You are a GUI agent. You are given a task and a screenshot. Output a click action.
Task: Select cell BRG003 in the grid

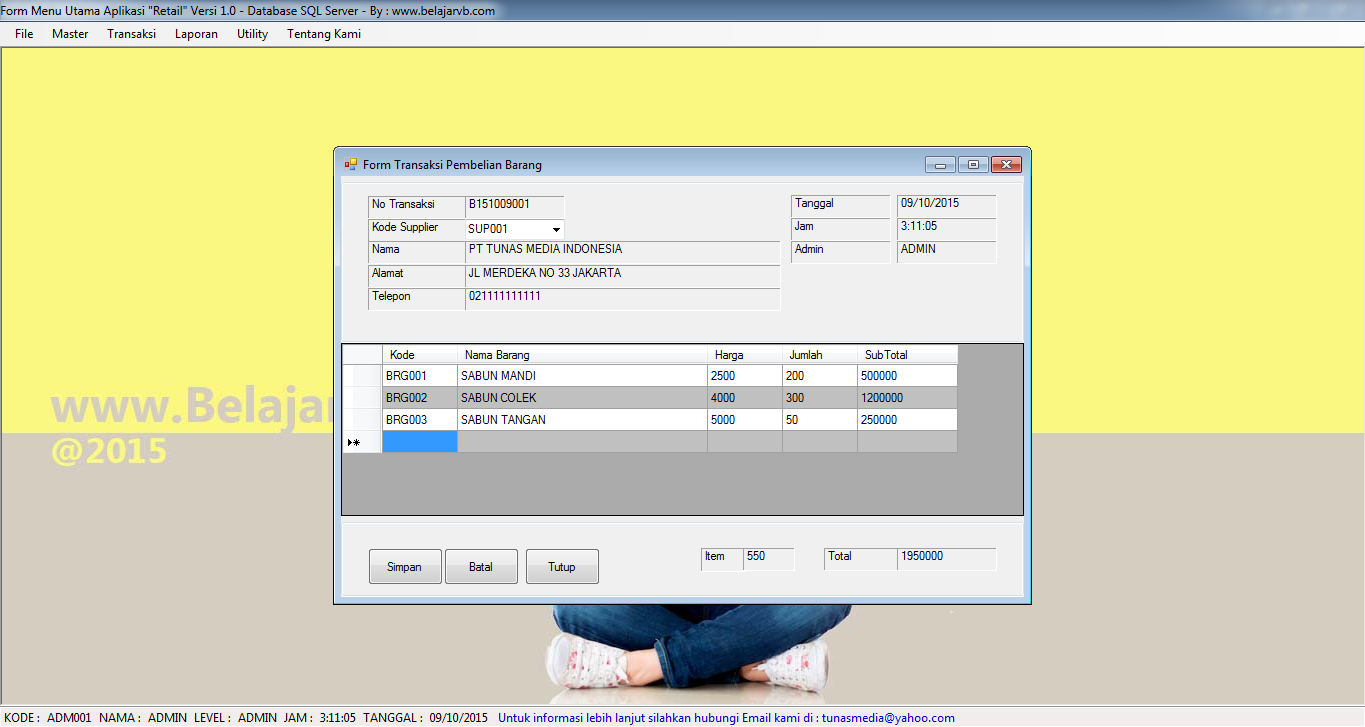coord(420,420)
